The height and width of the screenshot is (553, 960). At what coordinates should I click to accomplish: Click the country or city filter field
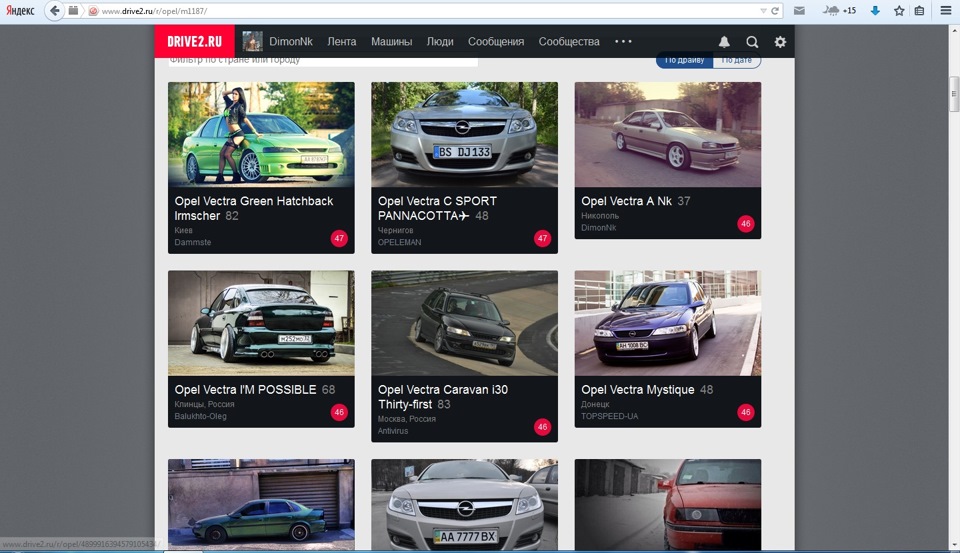pos(323,61)
